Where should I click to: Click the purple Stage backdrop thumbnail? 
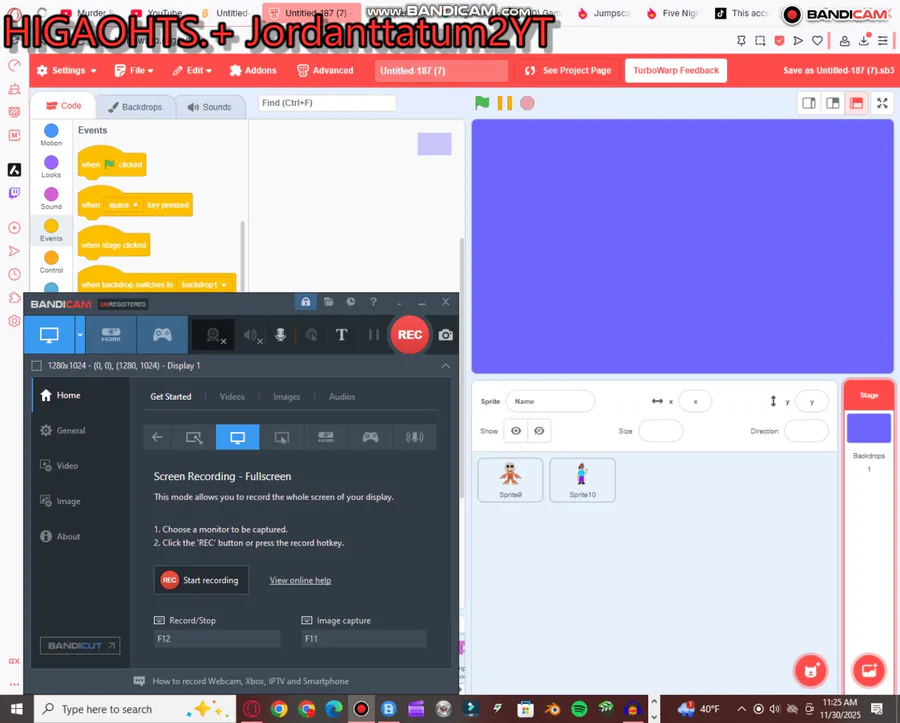(x=868, y=427)
